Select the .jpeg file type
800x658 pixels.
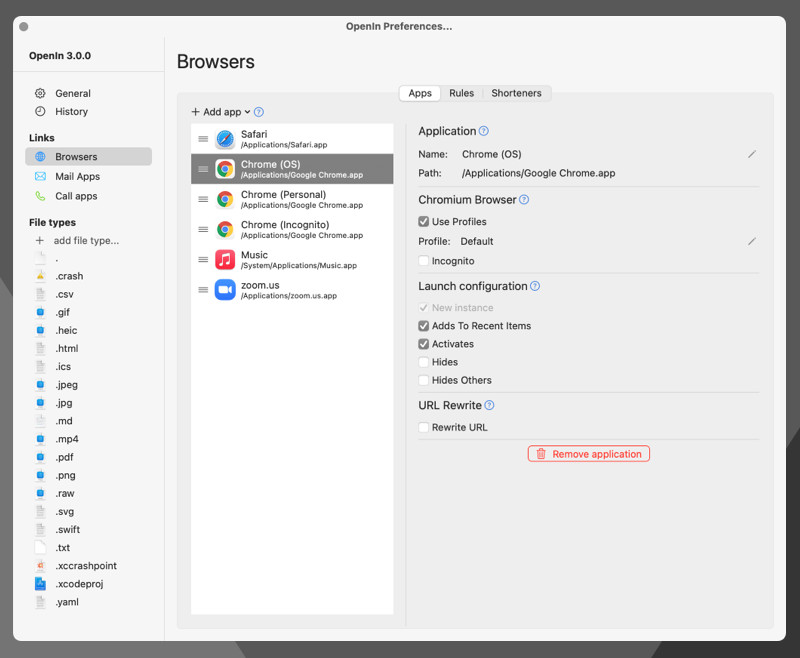[66, 385]
